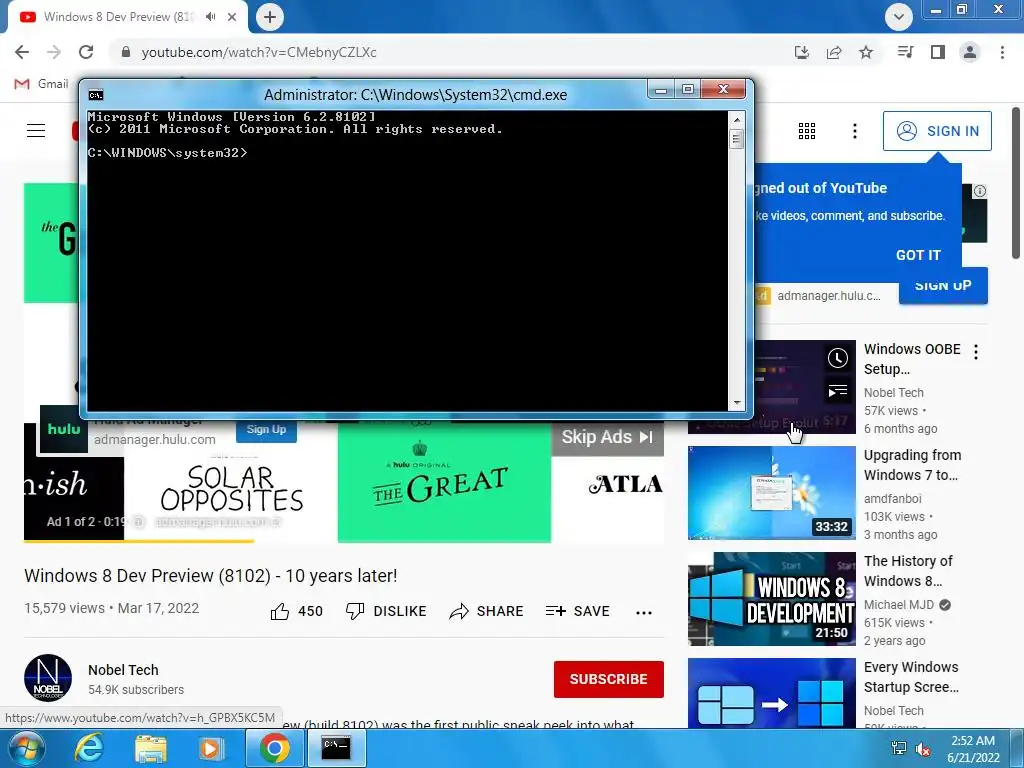Click the cmd.exe window system icon
Screen dimensions: 1024x768
click(x=96, y=95)
